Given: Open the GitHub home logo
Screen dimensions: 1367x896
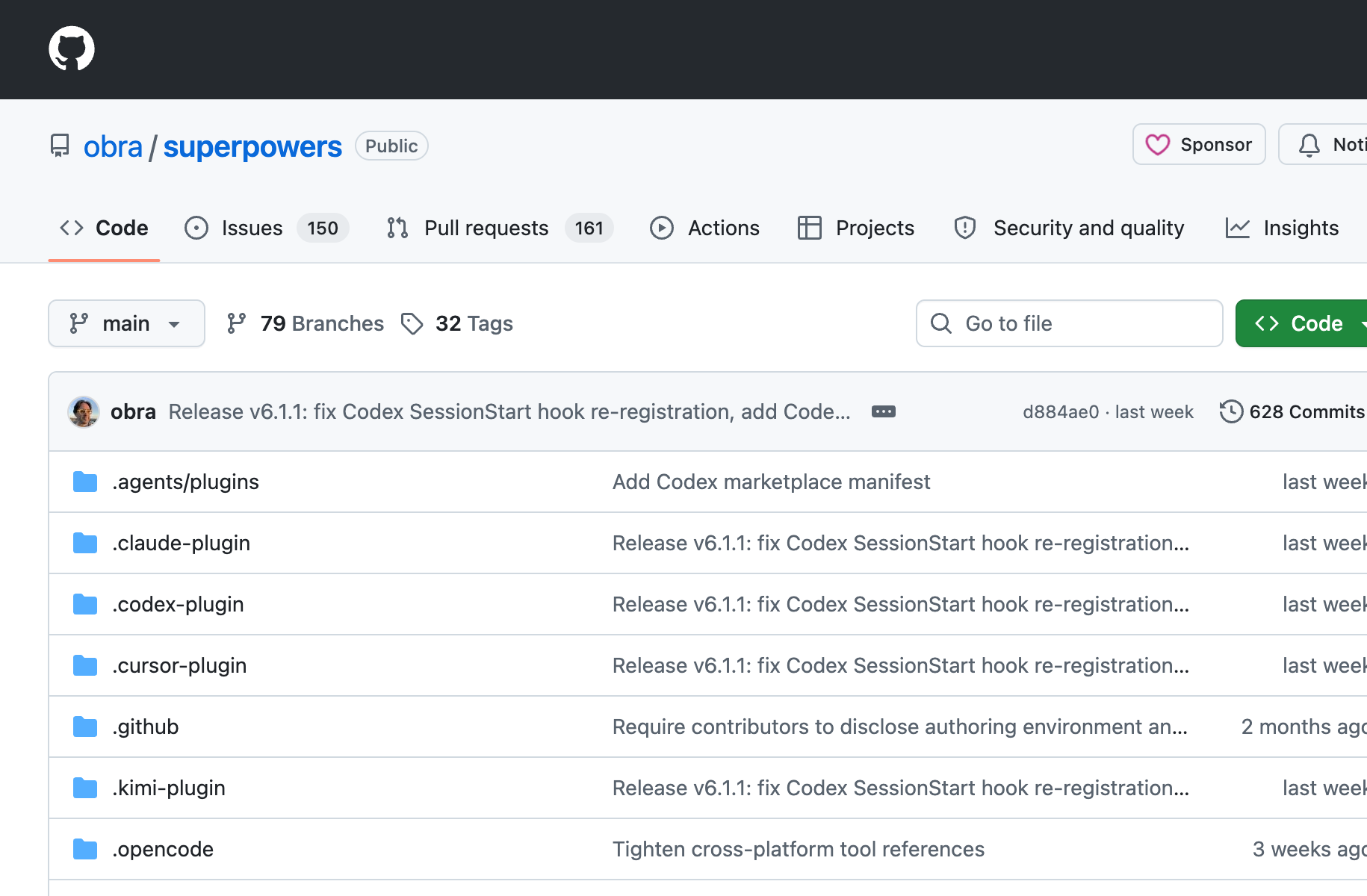Looking at the screenshot, I should click(72, 49).
